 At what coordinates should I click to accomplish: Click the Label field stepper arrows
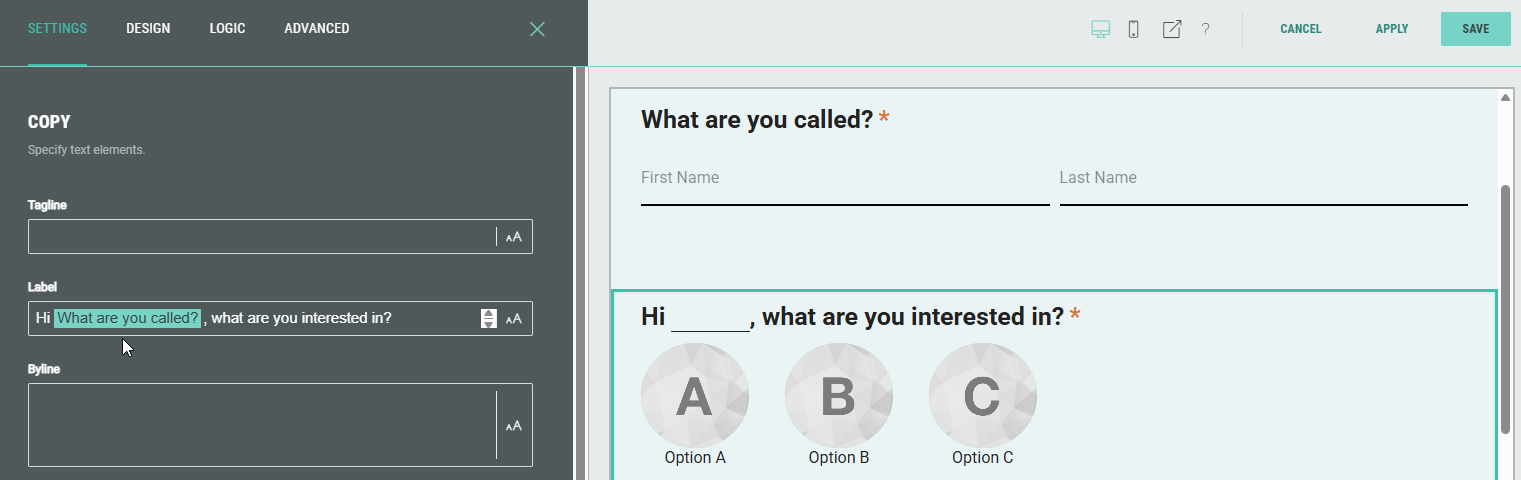click(x=488, y=319)
